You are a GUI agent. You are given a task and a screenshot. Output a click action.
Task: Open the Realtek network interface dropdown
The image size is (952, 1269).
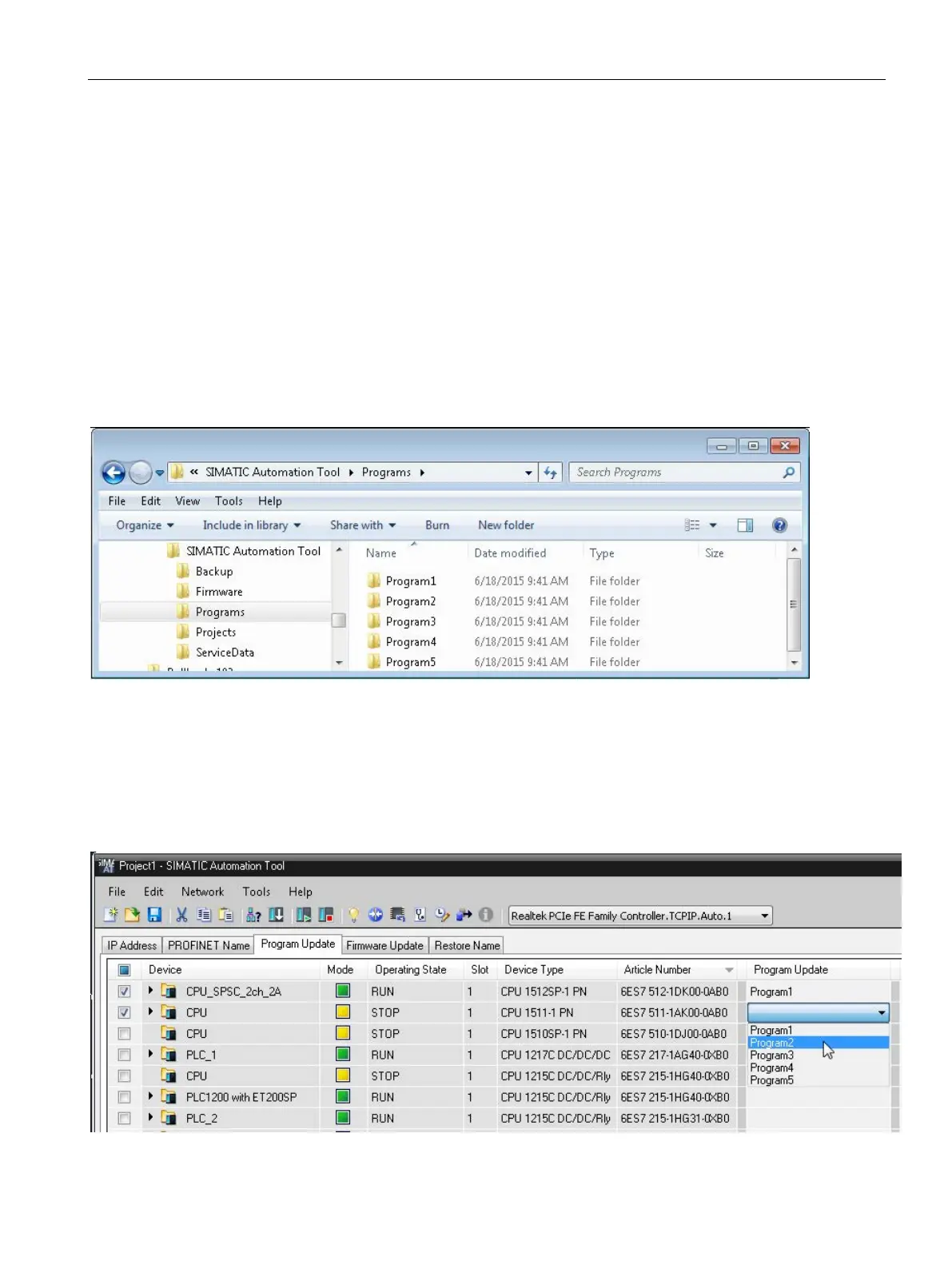point(765,916)
